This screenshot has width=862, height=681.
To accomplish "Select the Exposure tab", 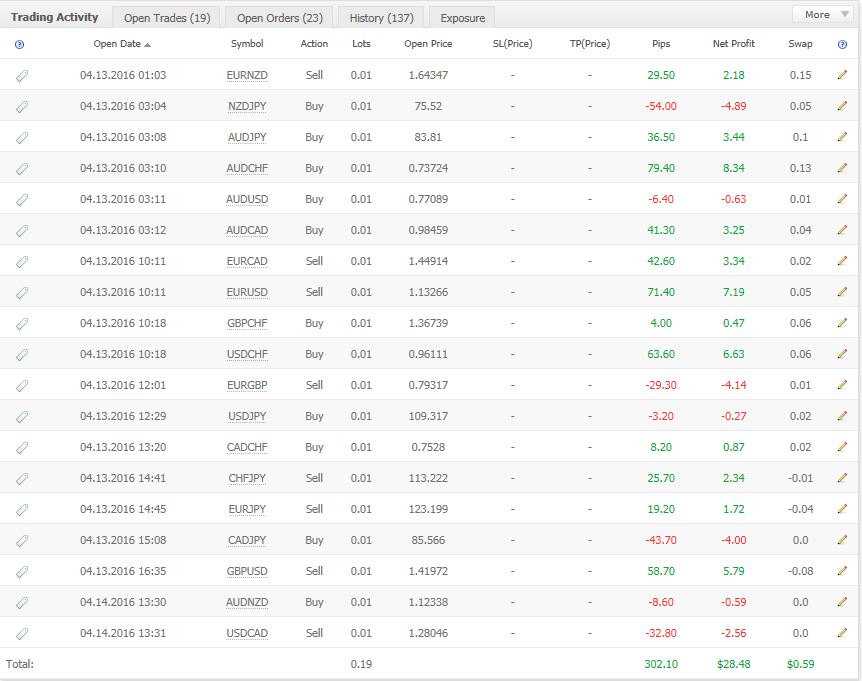I will (462, 17).
